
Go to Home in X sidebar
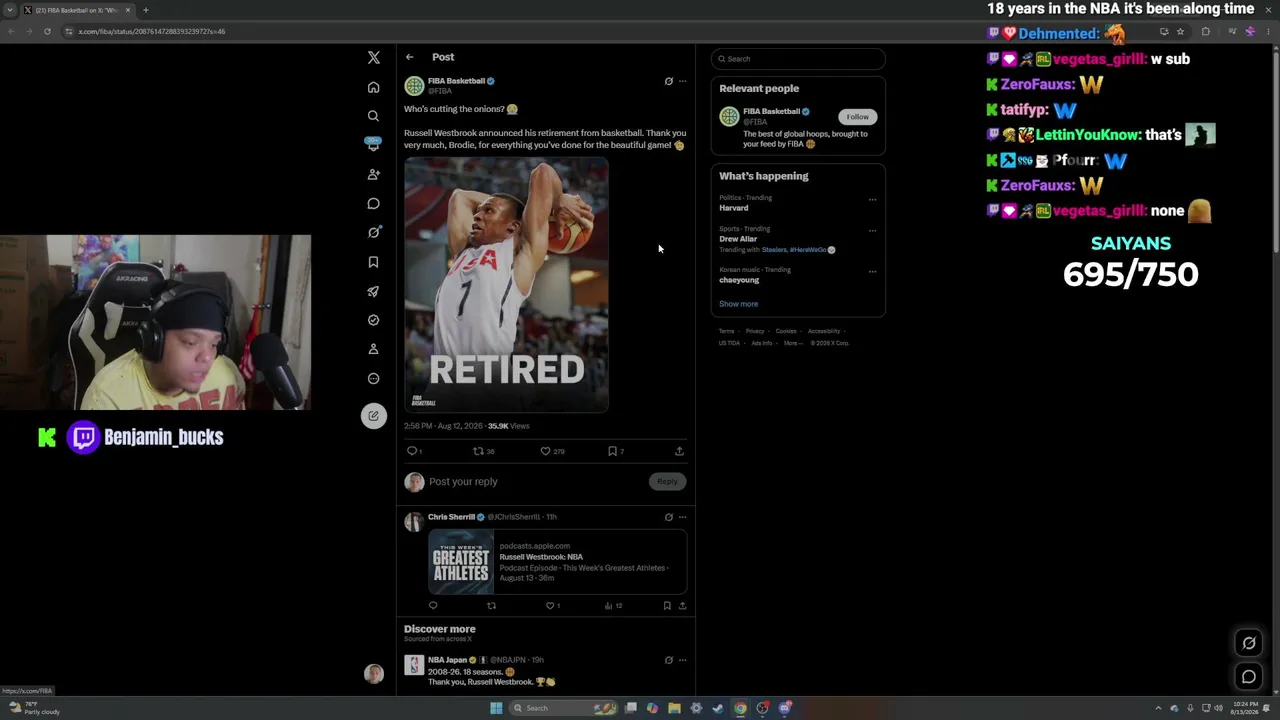coord(373,87)
